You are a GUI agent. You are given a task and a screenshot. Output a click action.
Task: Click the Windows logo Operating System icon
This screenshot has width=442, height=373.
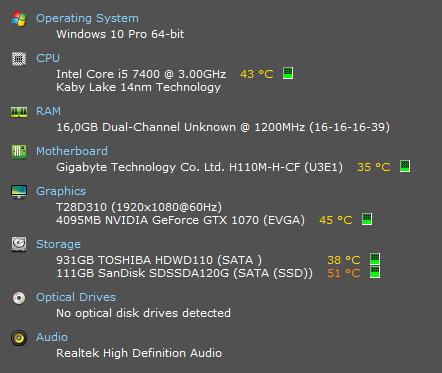point(19,19)
